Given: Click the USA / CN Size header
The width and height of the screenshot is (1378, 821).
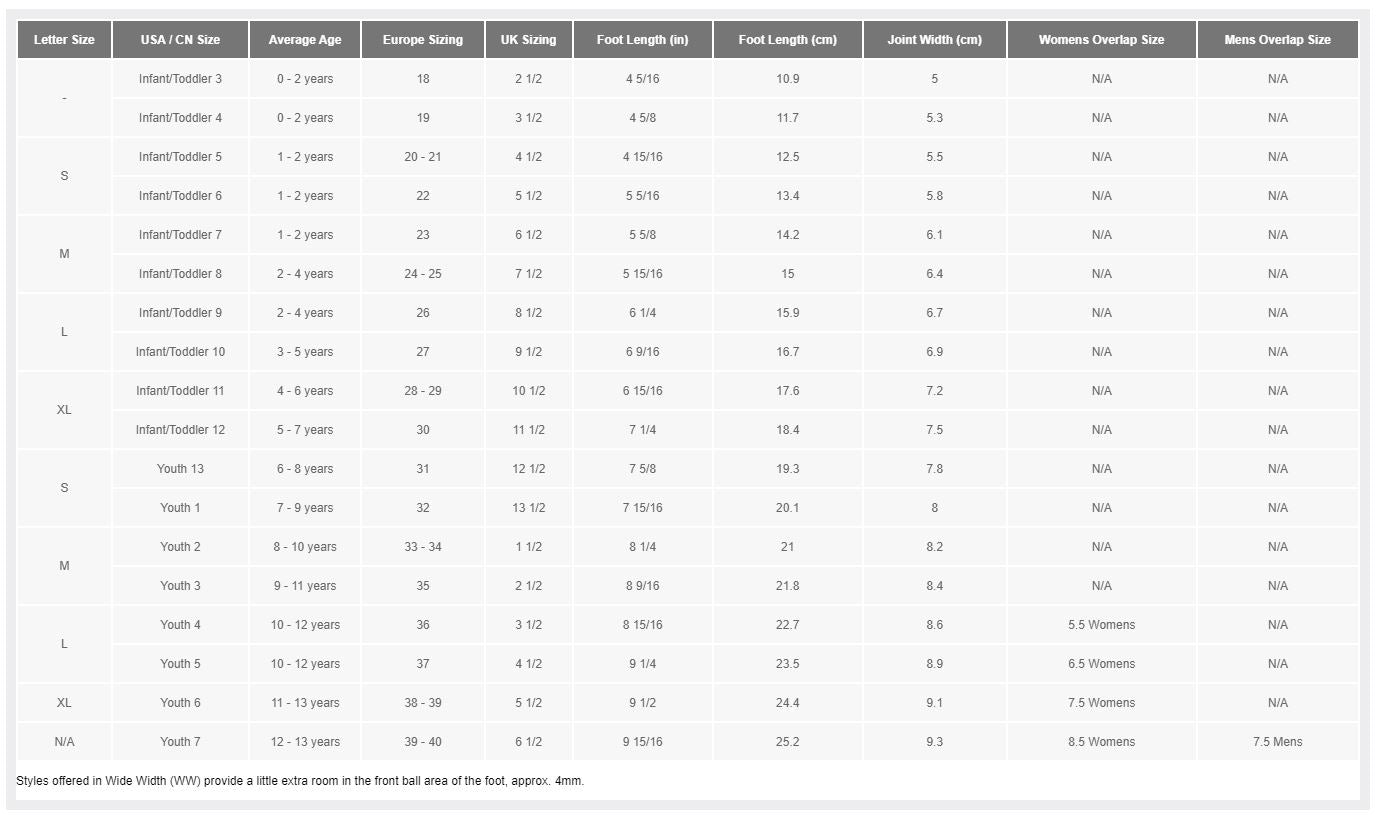Looking at the screenshot, I should (x=180, y=40).
